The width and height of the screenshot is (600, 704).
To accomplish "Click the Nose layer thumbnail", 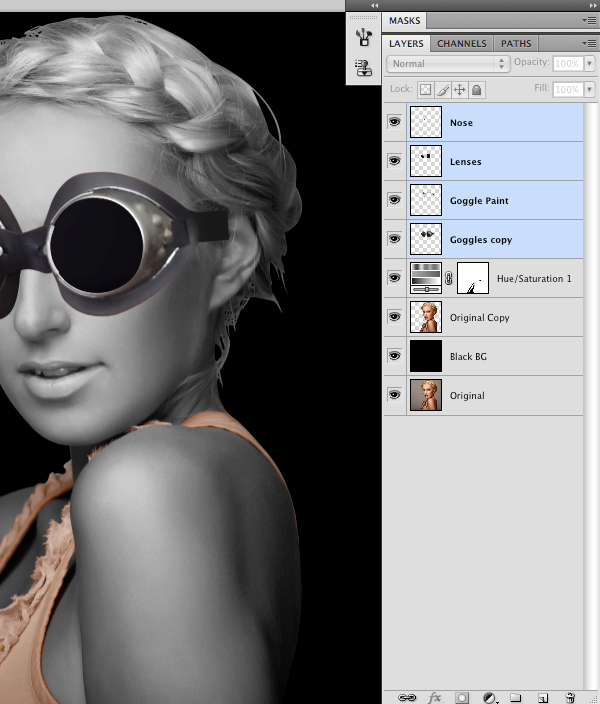I will click(x=426, y=122).
